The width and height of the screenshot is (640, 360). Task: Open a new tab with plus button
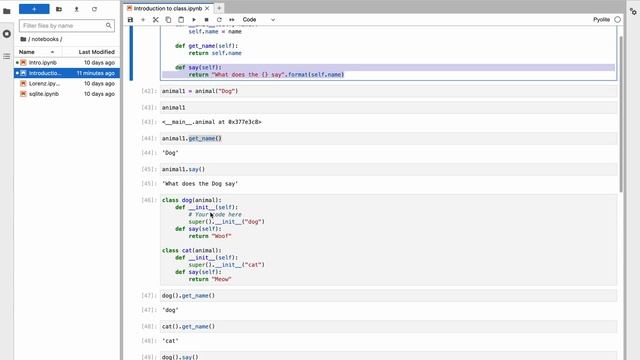(x=219, y=8)
